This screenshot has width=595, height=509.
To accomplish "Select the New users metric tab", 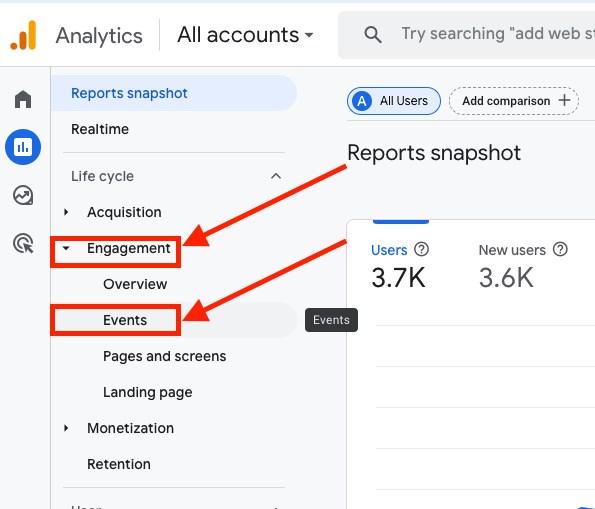I will pos(523,266).
